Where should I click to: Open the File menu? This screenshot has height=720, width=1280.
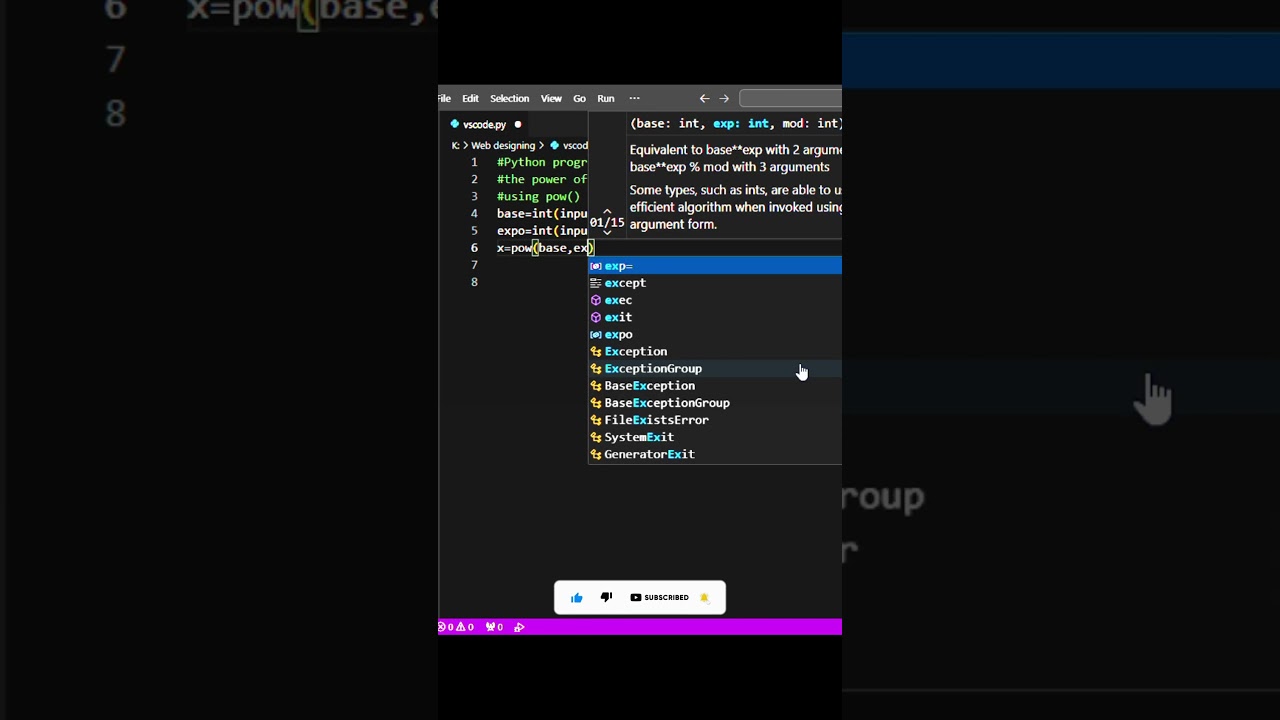[x=444, y=98]
